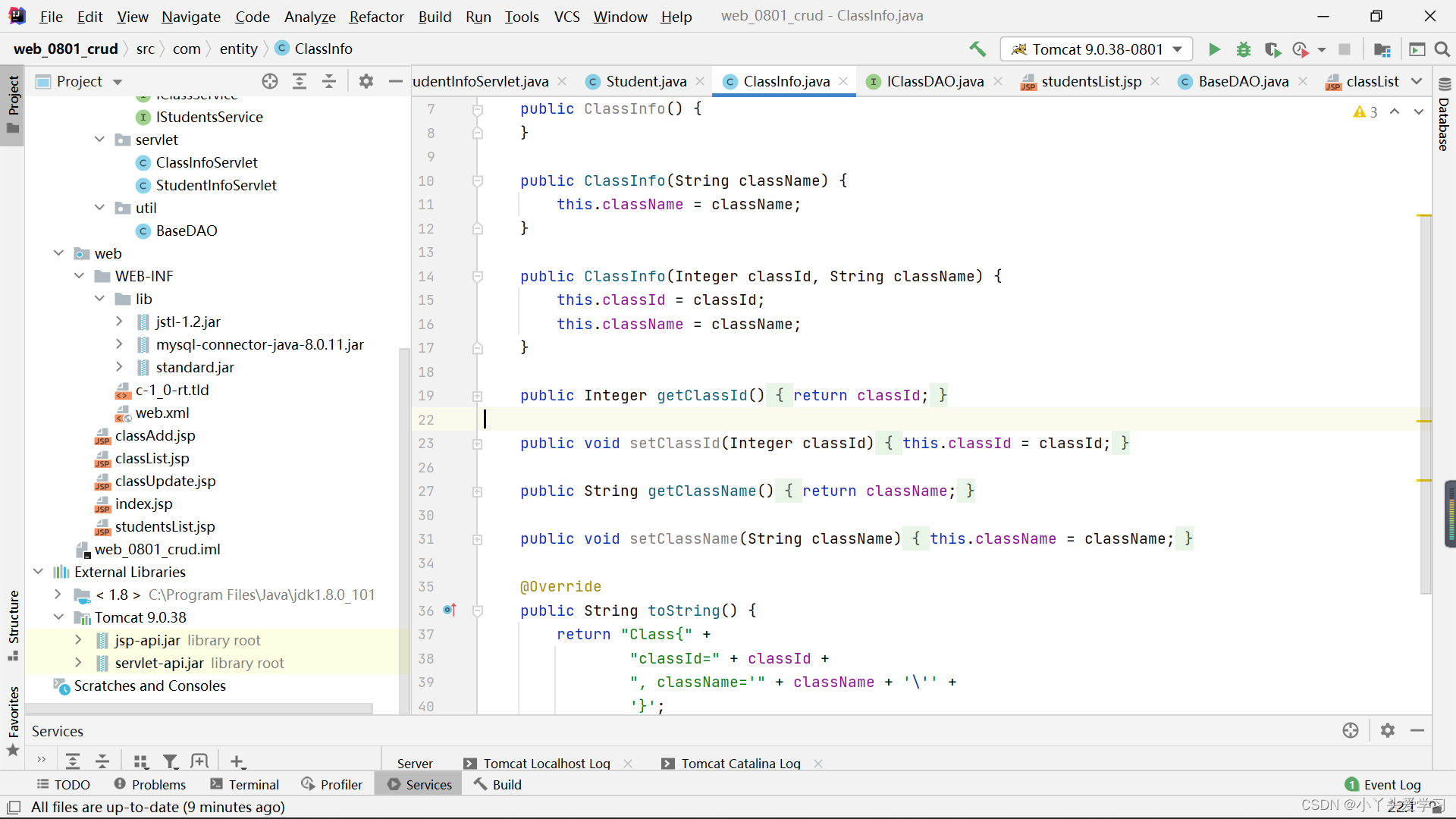Click fold toggle on line 14 constructor
Image resolution: width=1456 pixels, height=819 pixels.
click(478, 277)
